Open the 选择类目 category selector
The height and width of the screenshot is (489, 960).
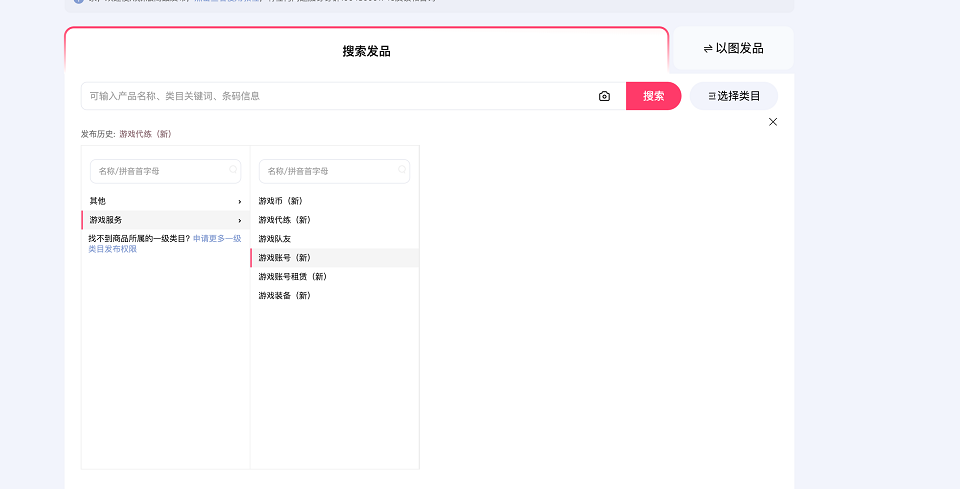click(734, 96)
